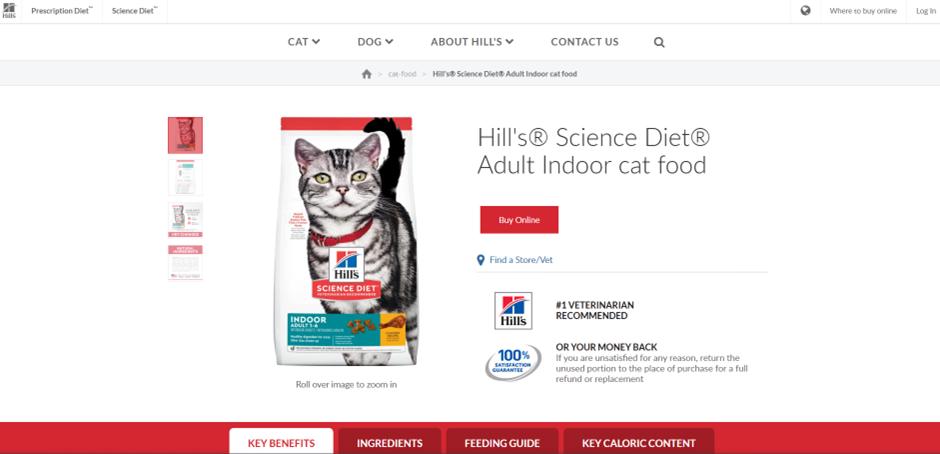Click the 100% Satisfaction Guarantee seal

pyautogui.click(x=513, y=363)
